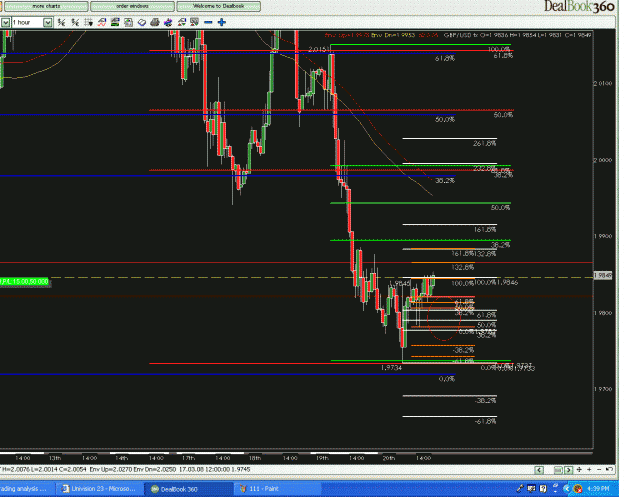Open the dropdown left of timeframe box
625x497 pixels.
5,22
